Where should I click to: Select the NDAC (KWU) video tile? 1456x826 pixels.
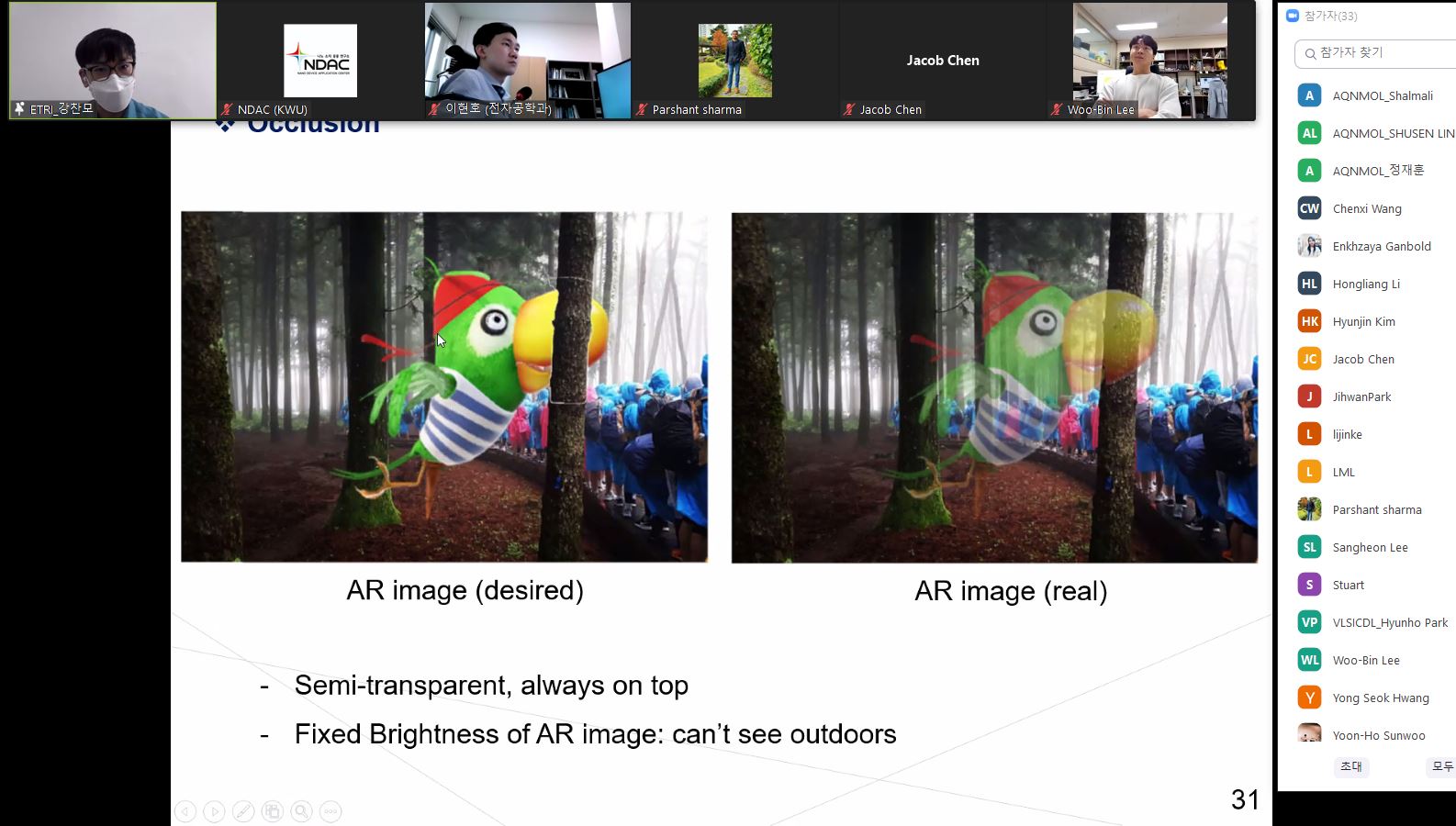(320, 61)
